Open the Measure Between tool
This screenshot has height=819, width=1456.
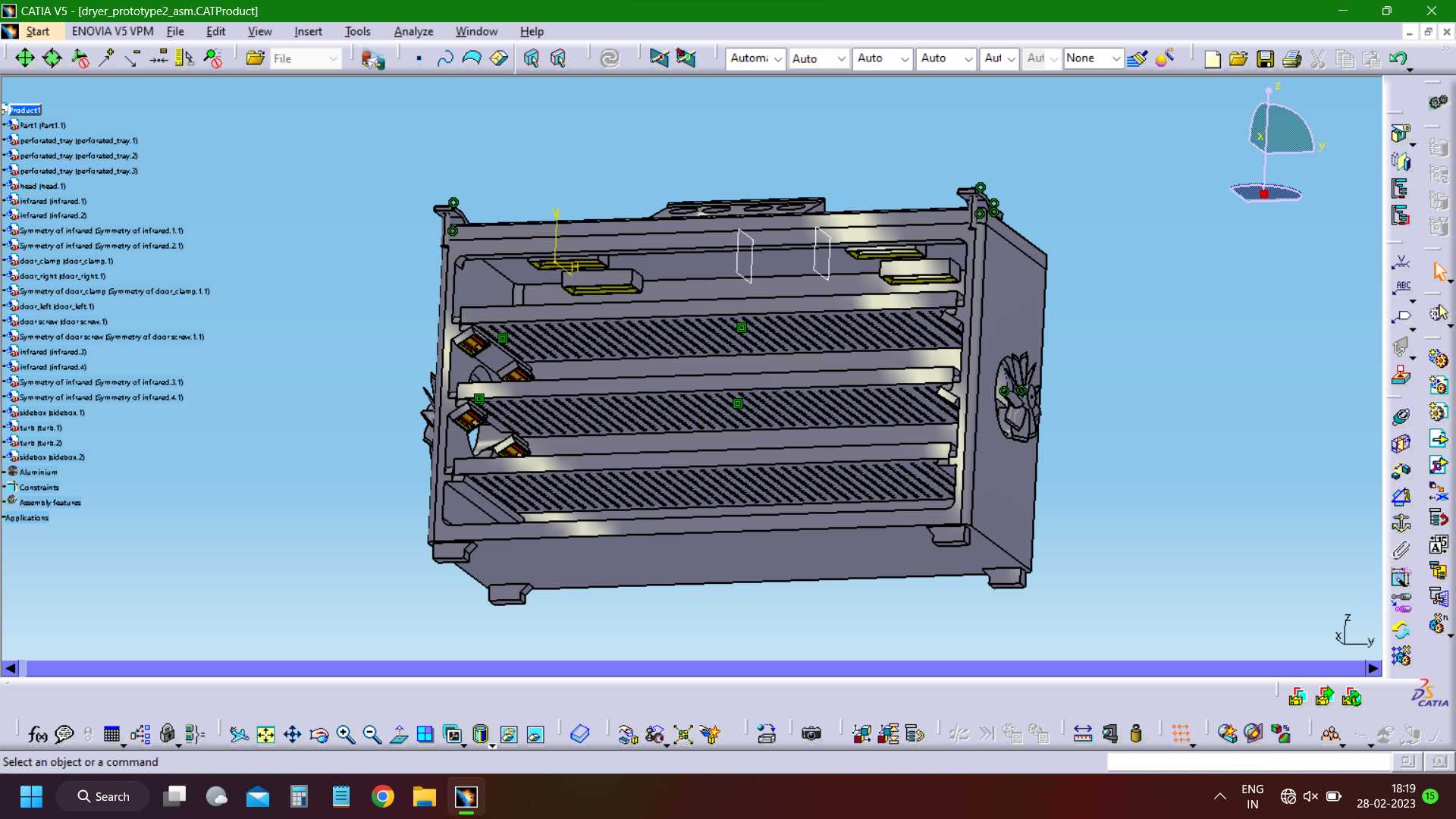click(x=1083, y=734)
